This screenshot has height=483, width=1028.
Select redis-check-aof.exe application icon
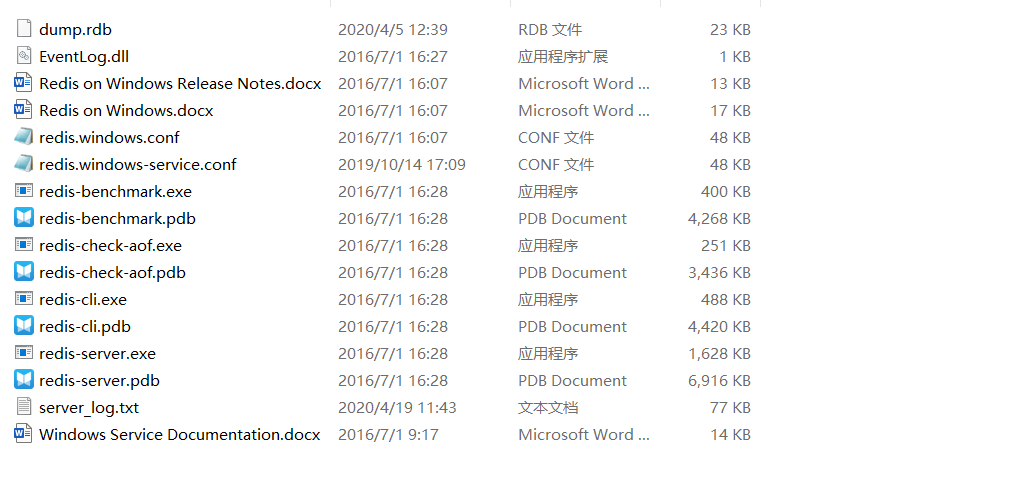[x=24, y=244]
